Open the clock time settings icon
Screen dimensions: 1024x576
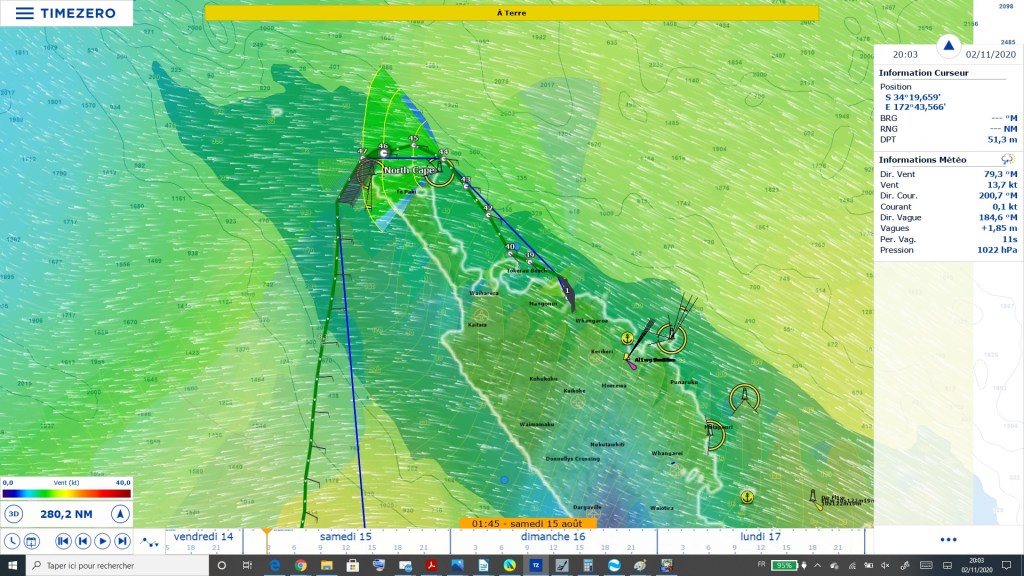12,541
